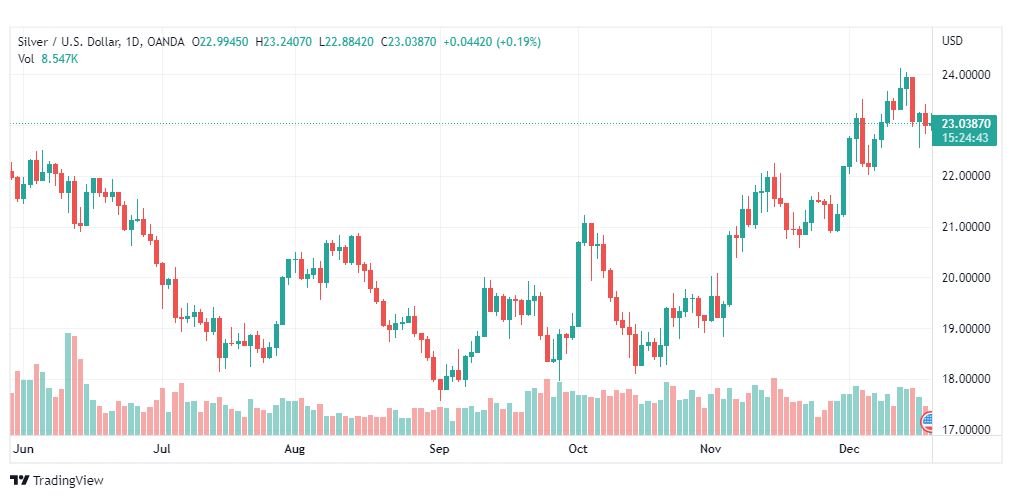Open the US flag economic event marker
1012x498 pixels.
coord(926,421)
